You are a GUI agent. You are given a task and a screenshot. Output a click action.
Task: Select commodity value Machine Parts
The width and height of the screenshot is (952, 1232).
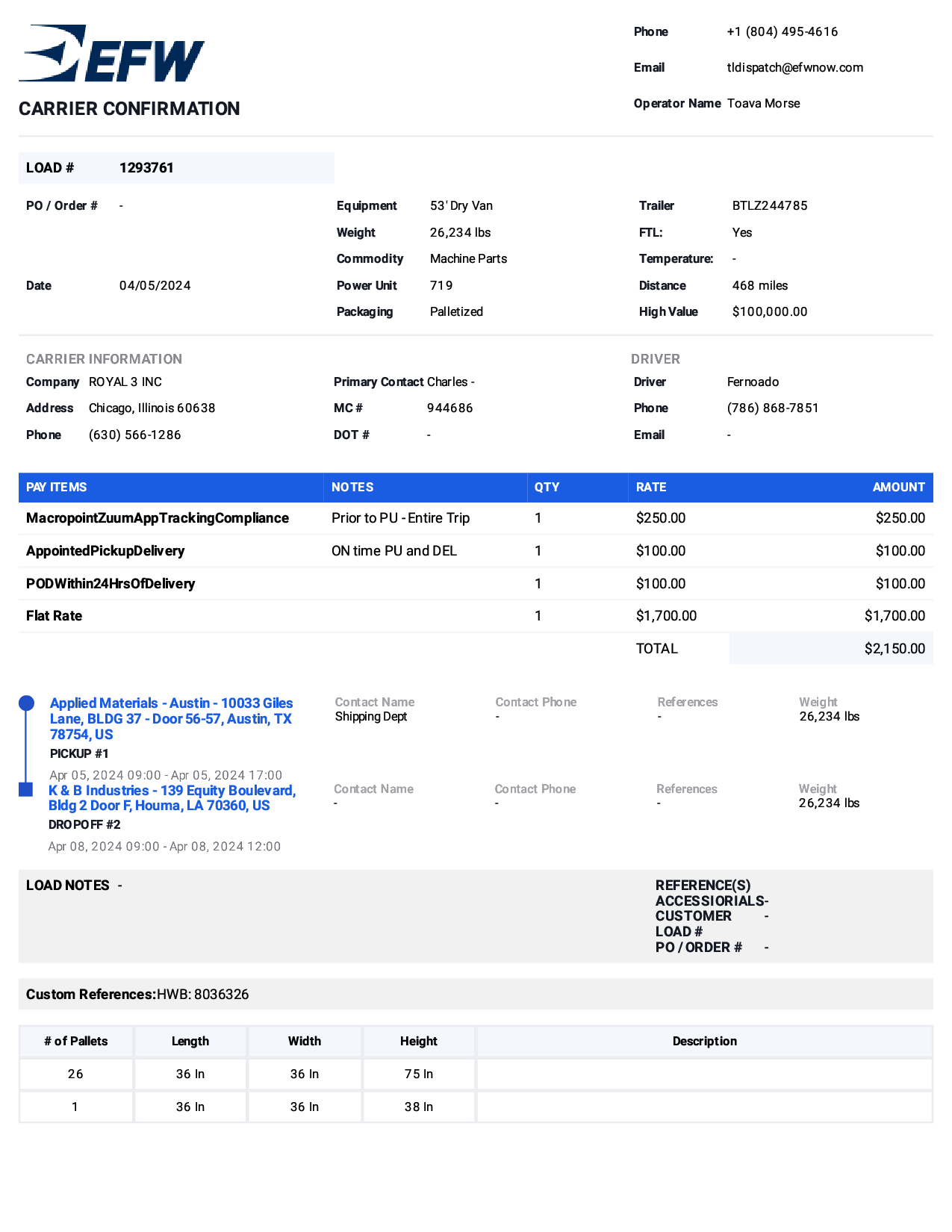tap(468, 258)
